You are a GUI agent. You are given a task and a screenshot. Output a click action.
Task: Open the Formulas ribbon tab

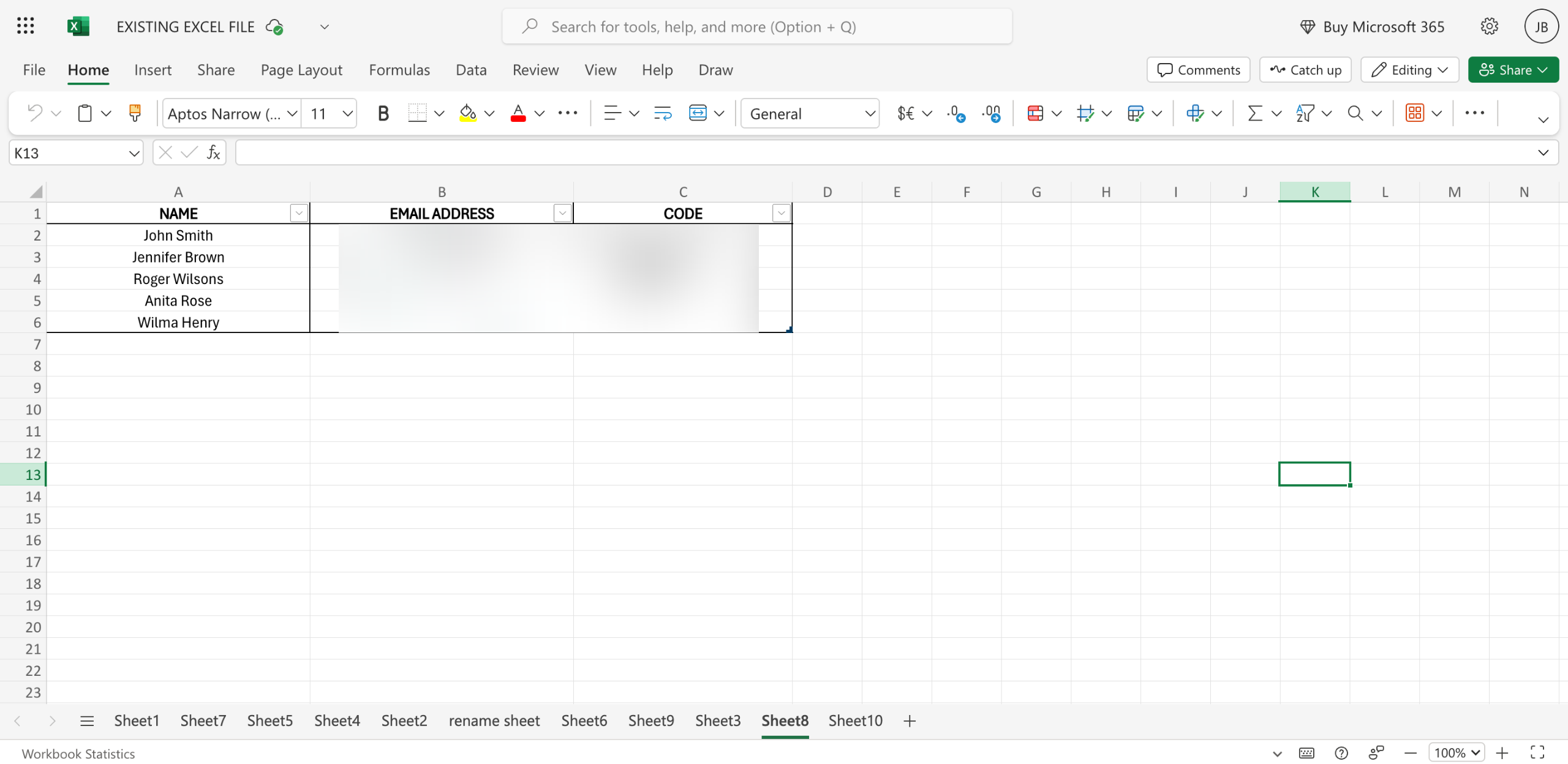point(399,70)
